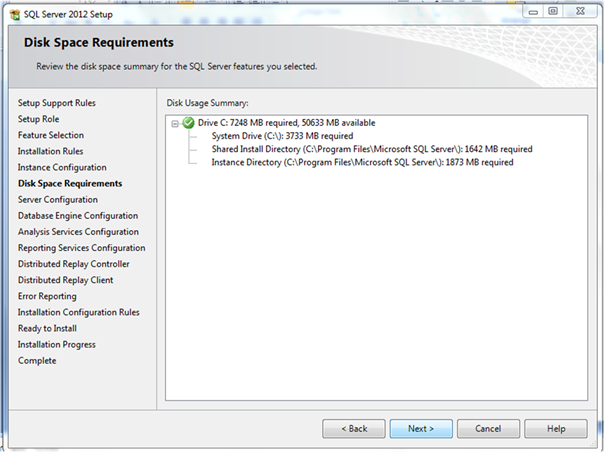Select Reporting Services Configuration step

click(82, 248)
